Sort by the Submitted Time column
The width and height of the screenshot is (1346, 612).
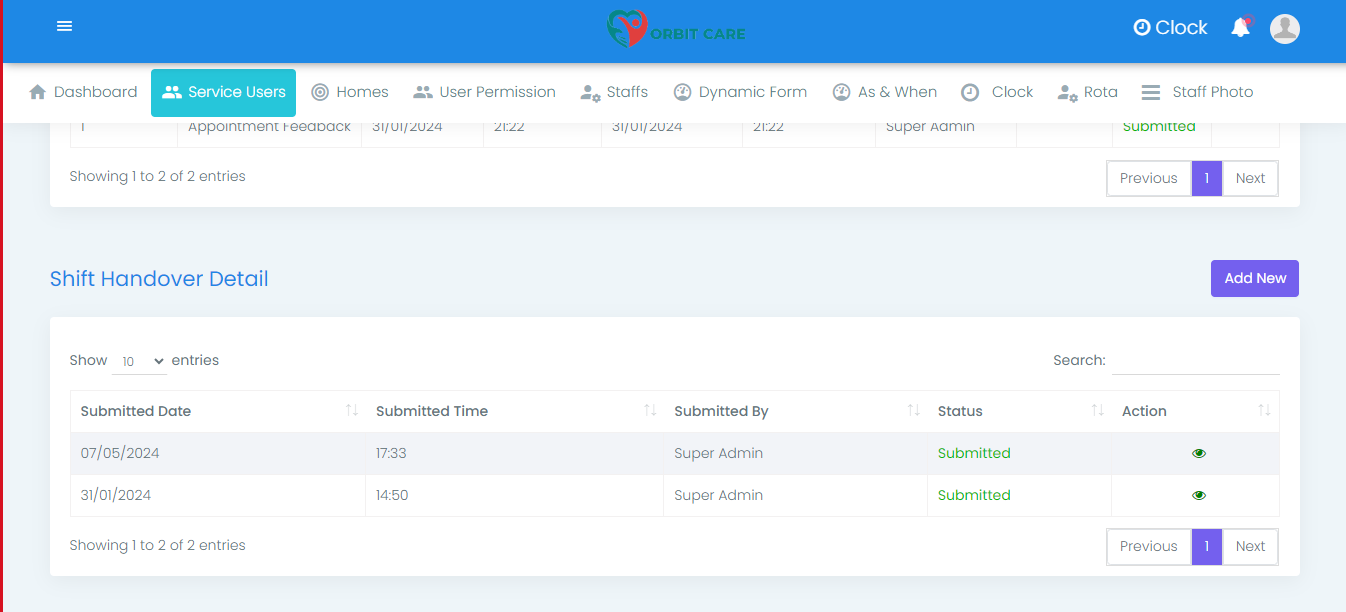click(x=432, y=411)
